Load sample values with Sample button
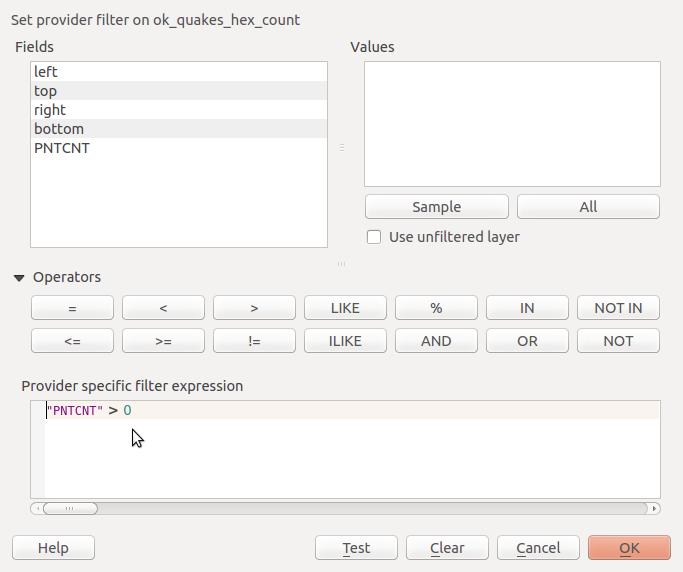683x572 pixels. pos(436,206)
